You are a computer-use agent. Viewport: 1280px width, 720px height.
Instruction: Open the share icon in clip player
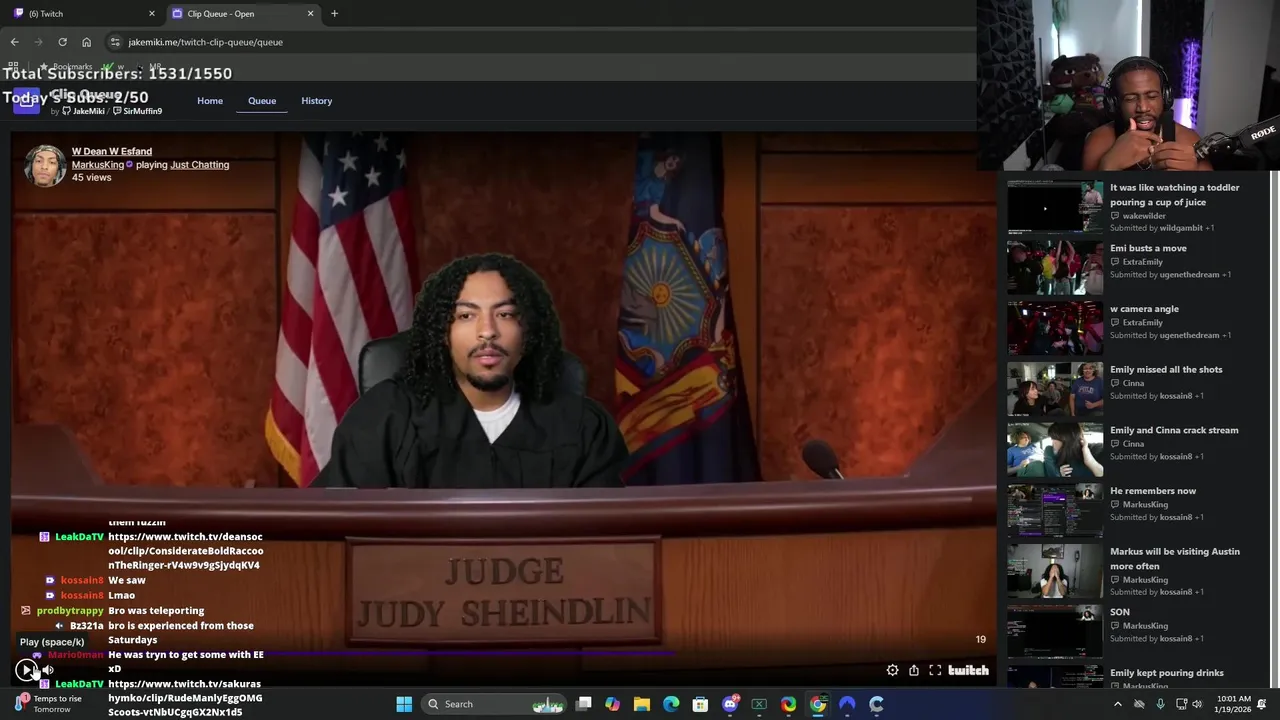click(914, 670)
